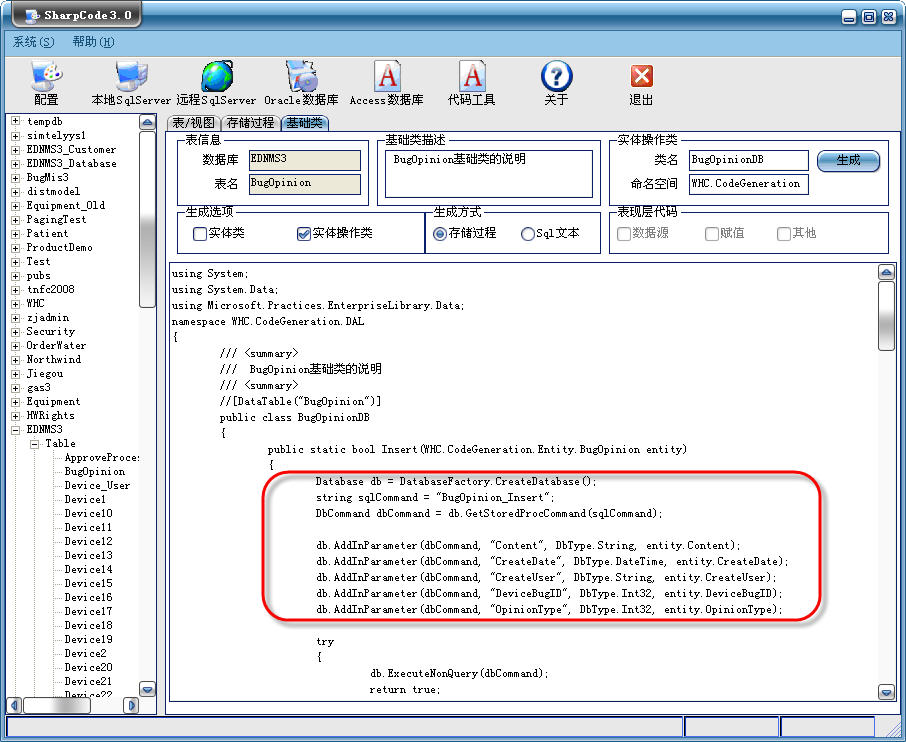The width and height of the screenshot is (906, 742).
Task: Open the 配置 configuration tool
Action: (46, 83)
